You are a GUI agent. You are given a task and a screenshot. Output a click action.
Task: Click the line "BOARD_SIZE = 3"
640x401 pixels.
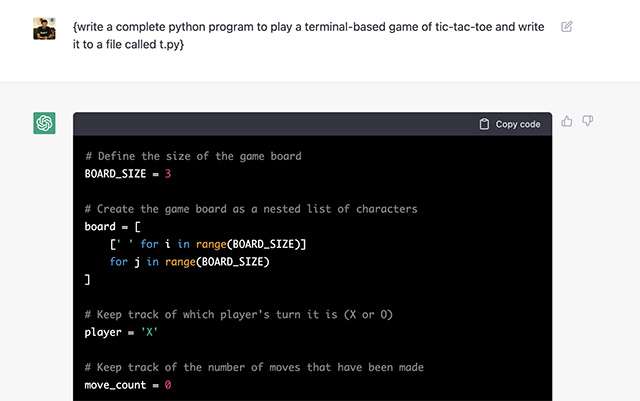128,174
